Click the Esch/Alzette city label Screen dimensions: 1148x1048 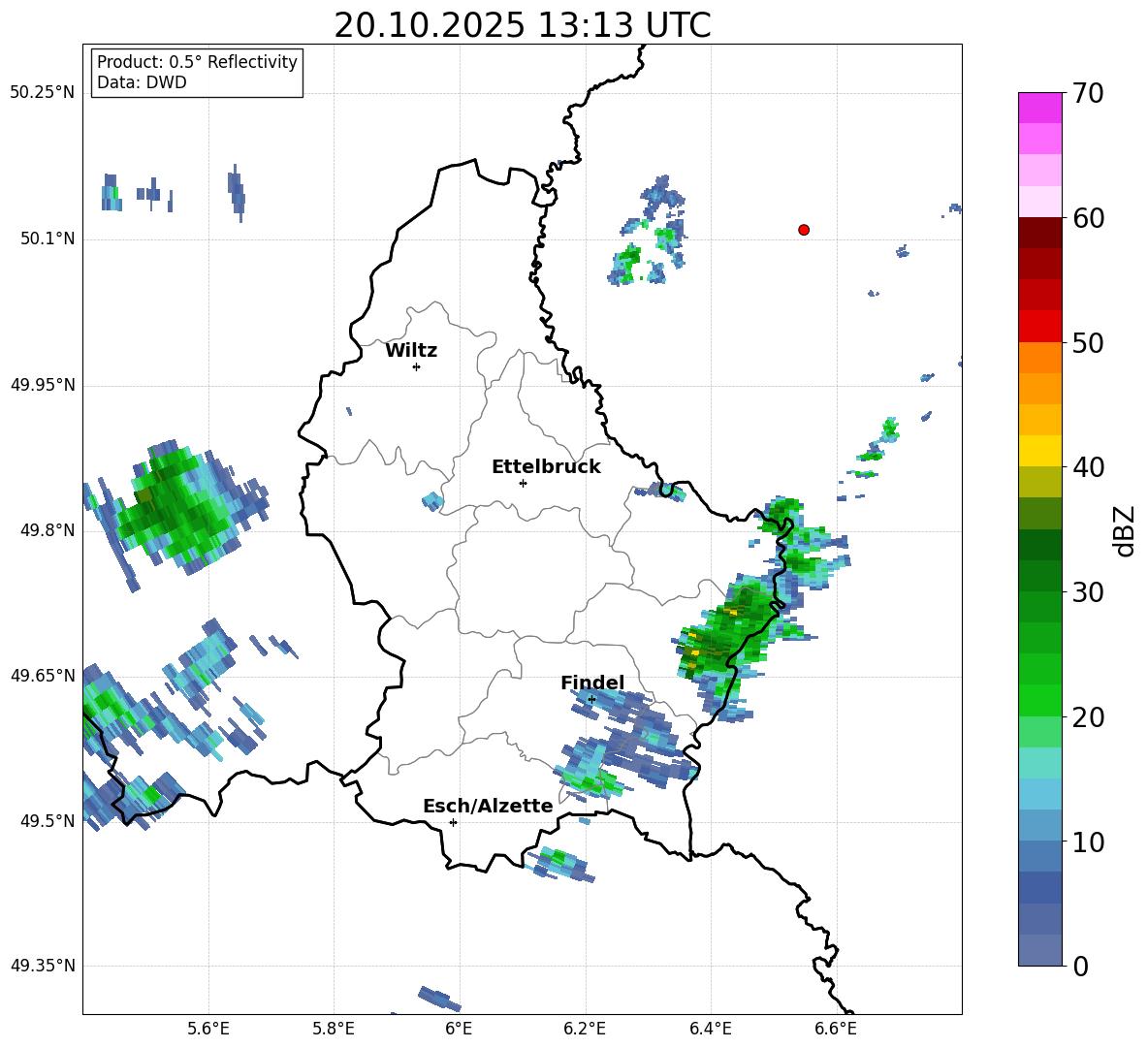click(489, 806)
